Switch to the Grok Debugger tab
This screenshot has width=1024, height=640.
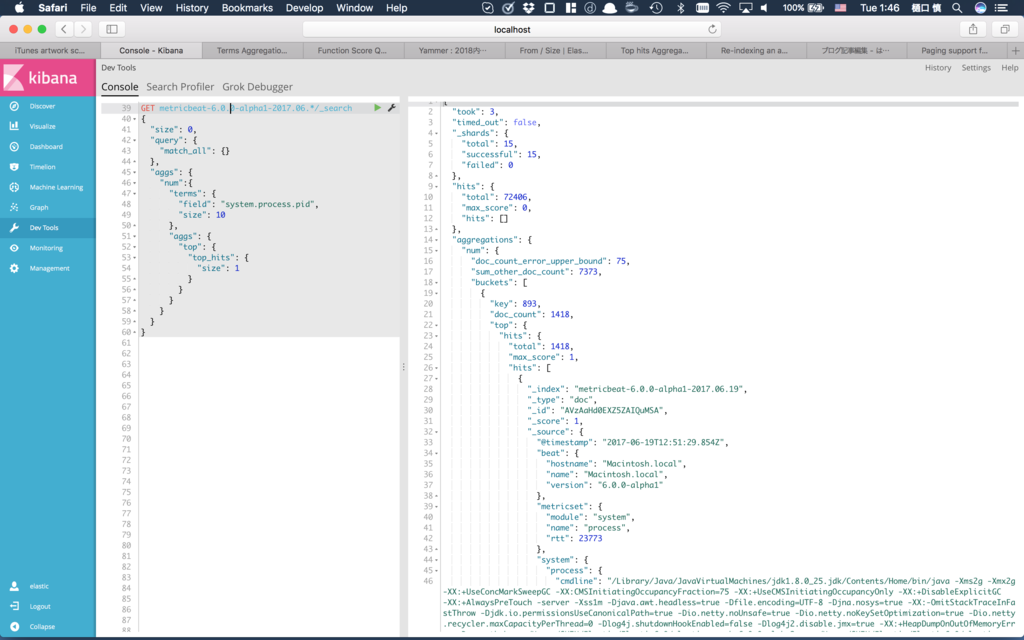tap(257, 87)
